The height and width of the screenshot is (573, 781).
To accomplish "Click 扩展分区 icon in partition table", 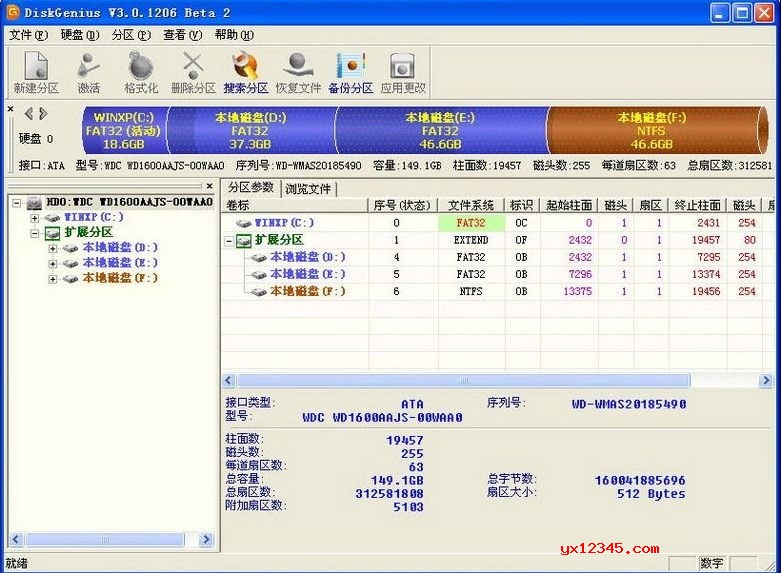I will (244, 241).
